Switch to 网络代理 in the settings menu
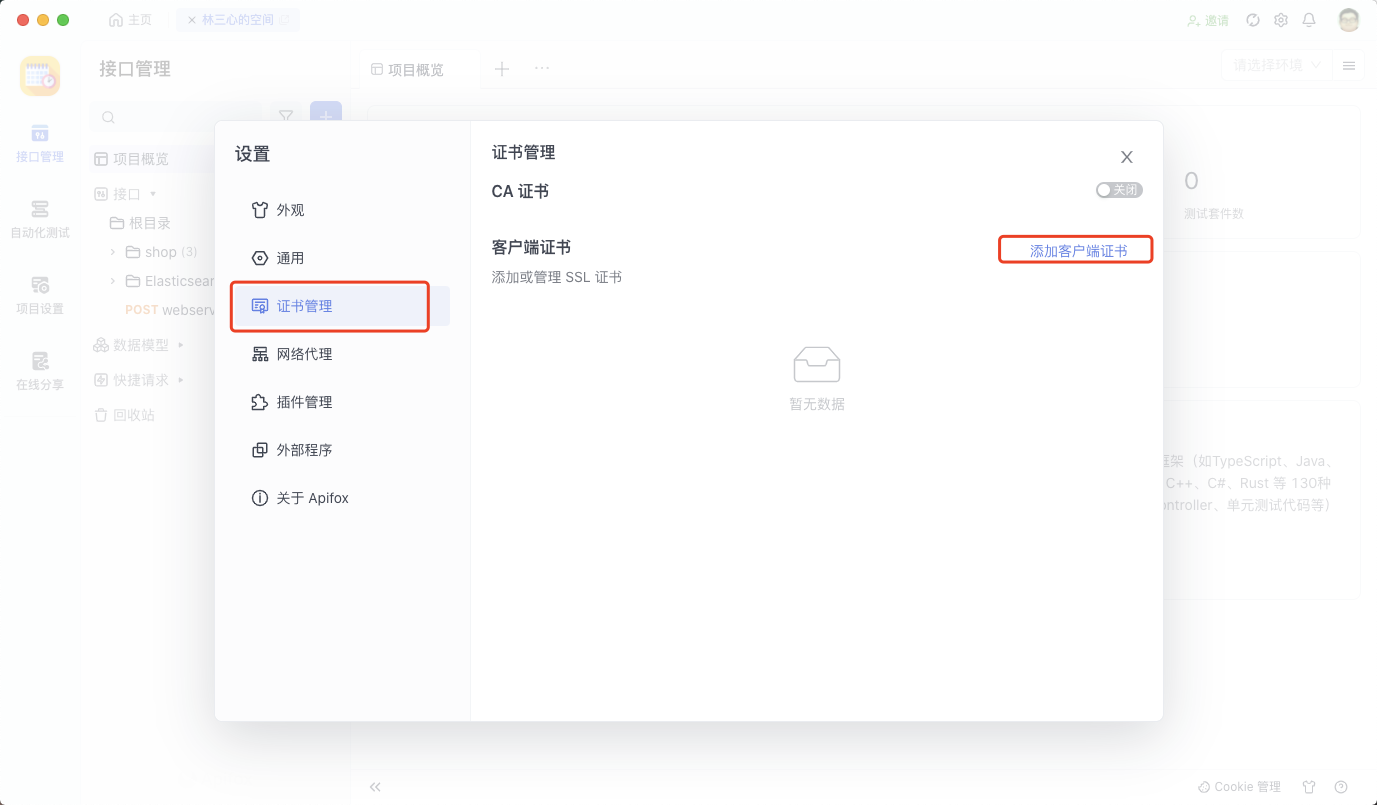Image resolution: width=1377 pixels, height=805 pixels. click(x=304, y=353)
